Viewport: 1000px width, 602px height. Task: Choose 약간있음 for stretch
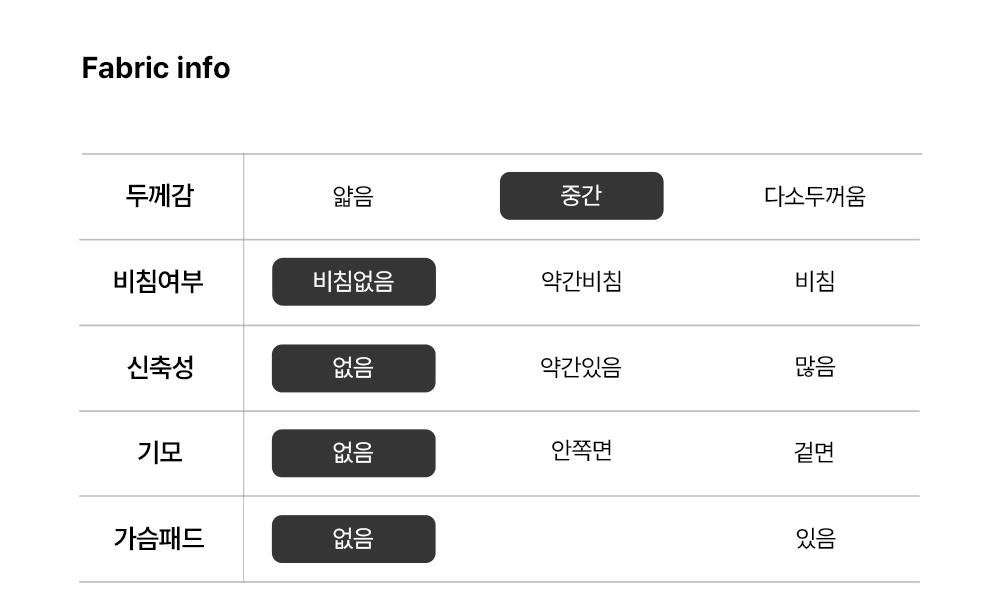pos(581,368)
